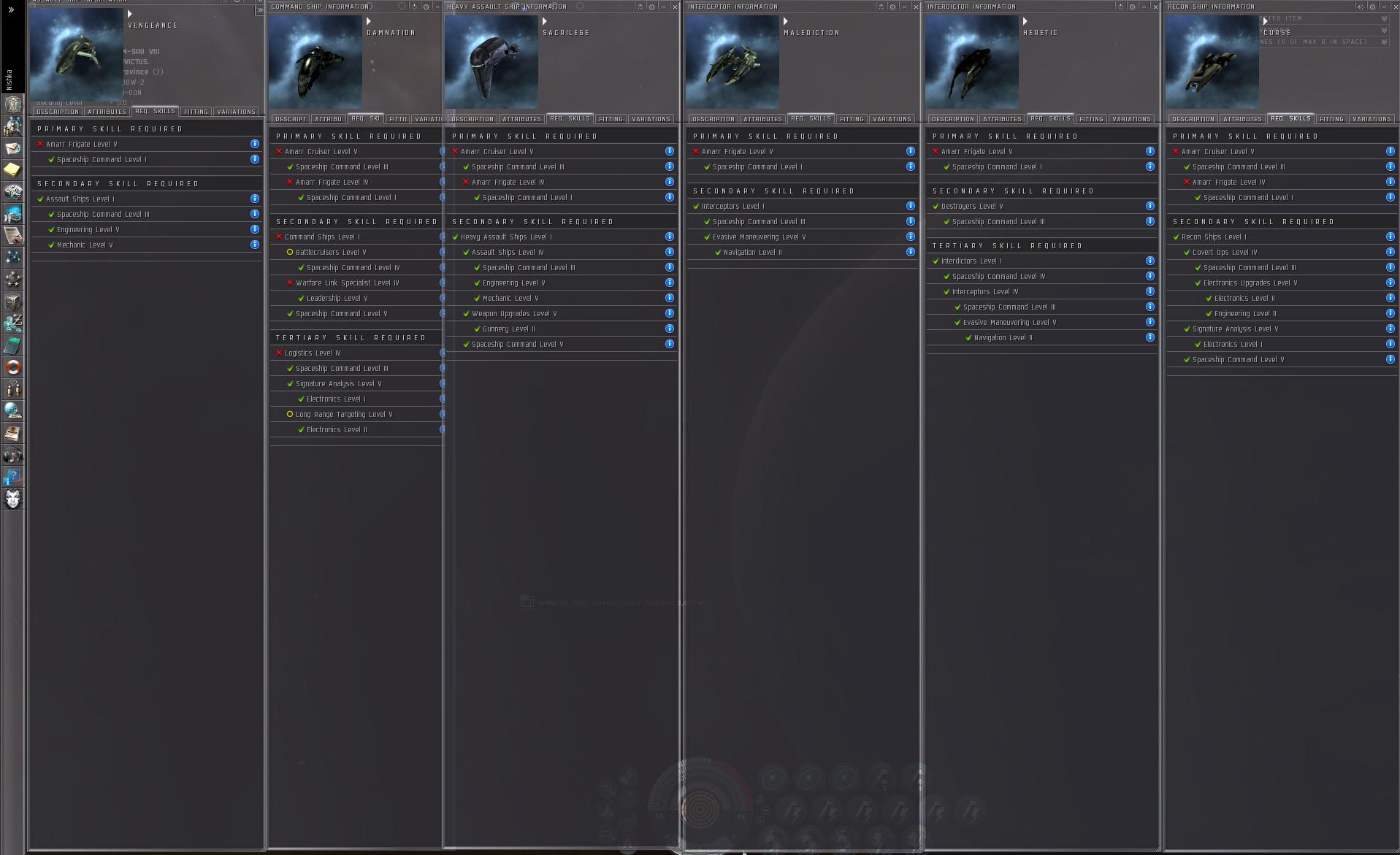Open Variations tab in Malediction window
This screenshot has width=1400, height=855.
pyautogui.click(x=892, y=119)
